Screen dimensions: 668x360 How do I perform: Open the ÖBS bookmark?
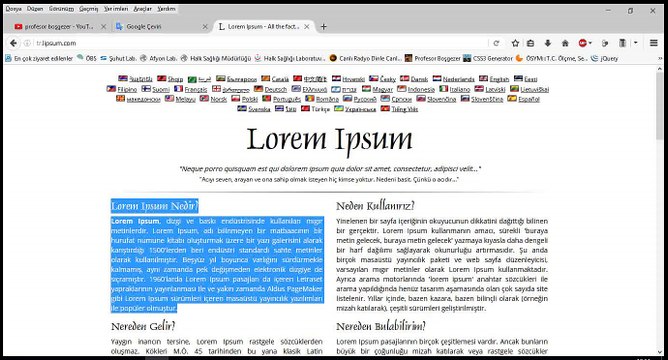pyautogui.click(x=87, y=59)
